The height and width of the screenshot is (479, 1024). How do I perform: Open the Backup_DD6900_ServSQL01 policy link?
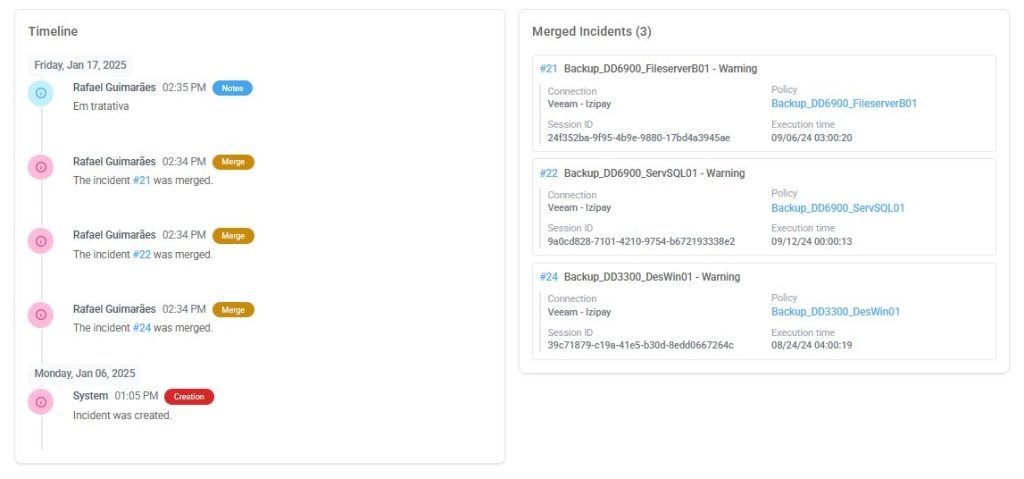(837, 209)
